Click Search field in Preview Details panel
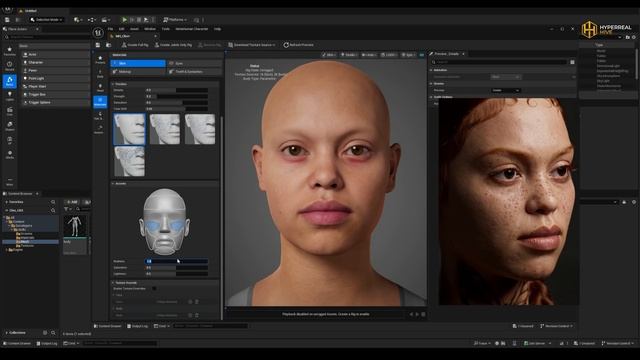Image resolution: width=640 pixels, height=360 pixels. click(500, 62)
